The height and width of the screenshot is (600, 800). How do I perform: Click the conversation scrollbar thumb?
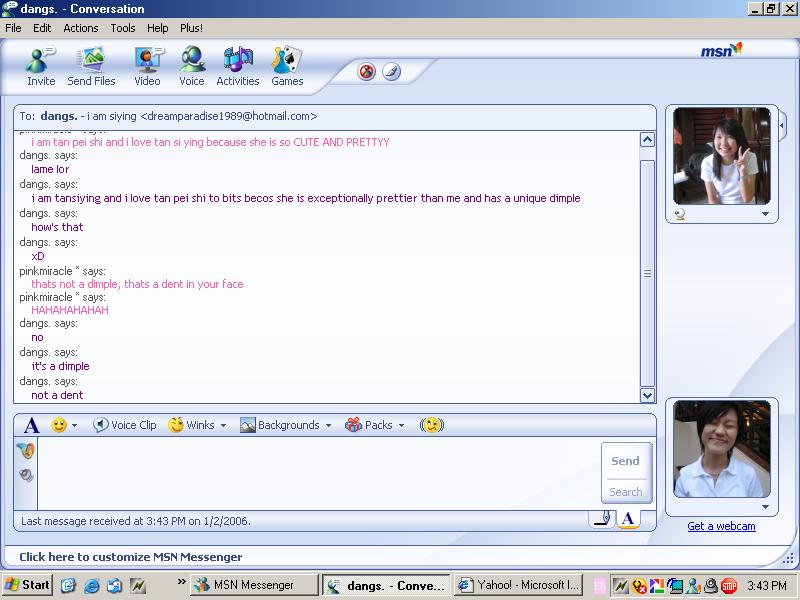point(647,273)
